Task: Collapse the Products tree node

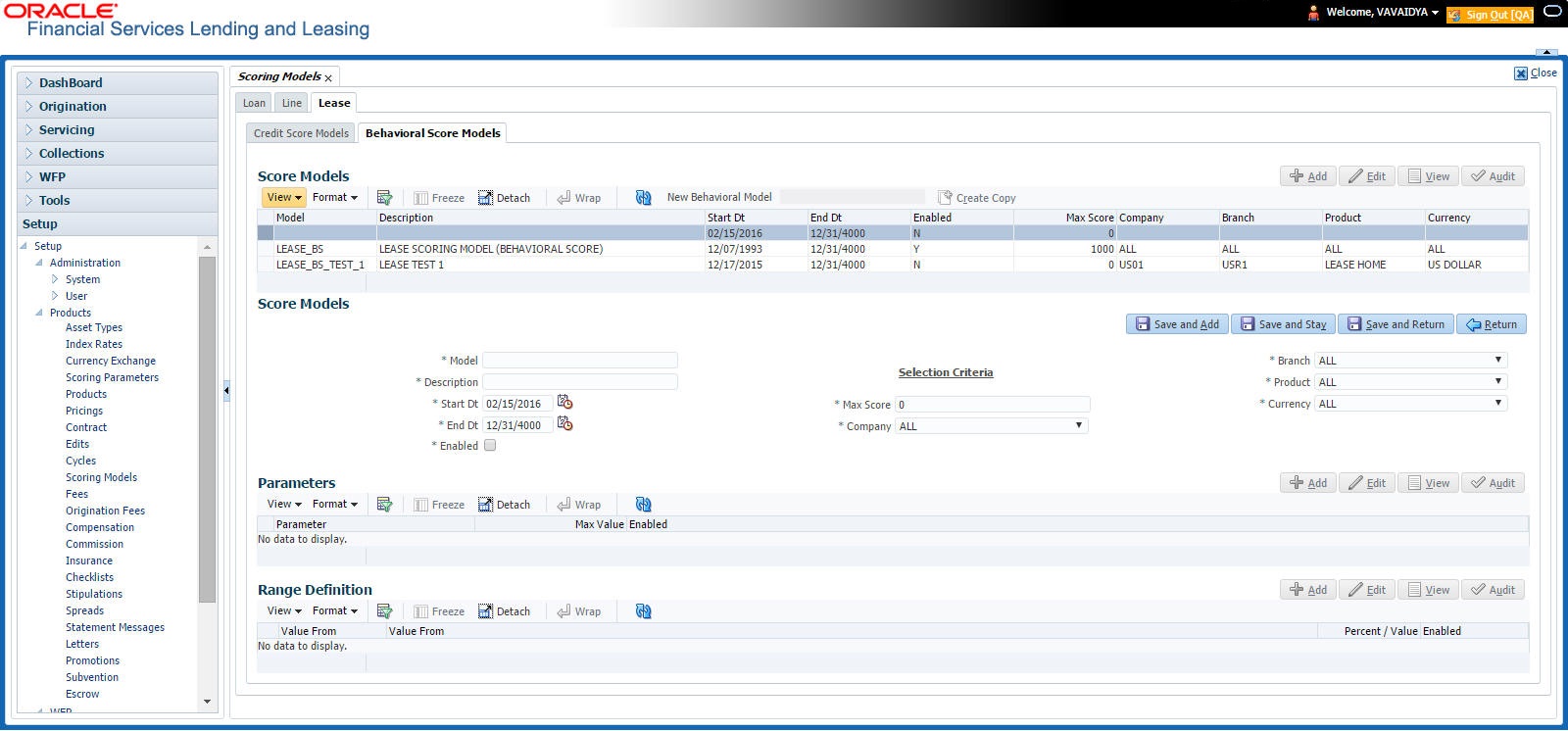Action: 39,313
